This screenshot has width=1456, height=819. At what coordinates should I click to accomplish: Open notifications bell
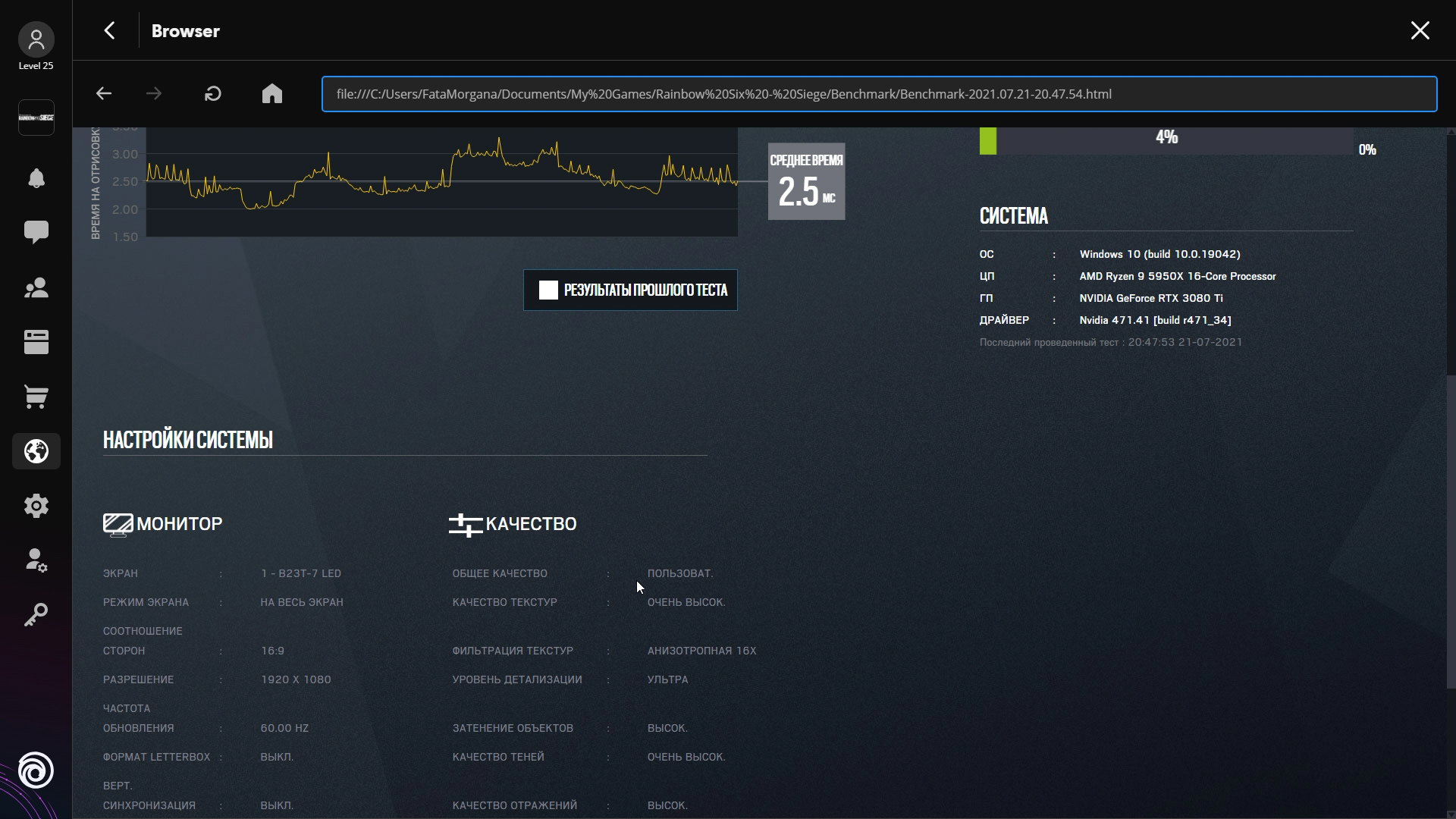tap(36, 178)
